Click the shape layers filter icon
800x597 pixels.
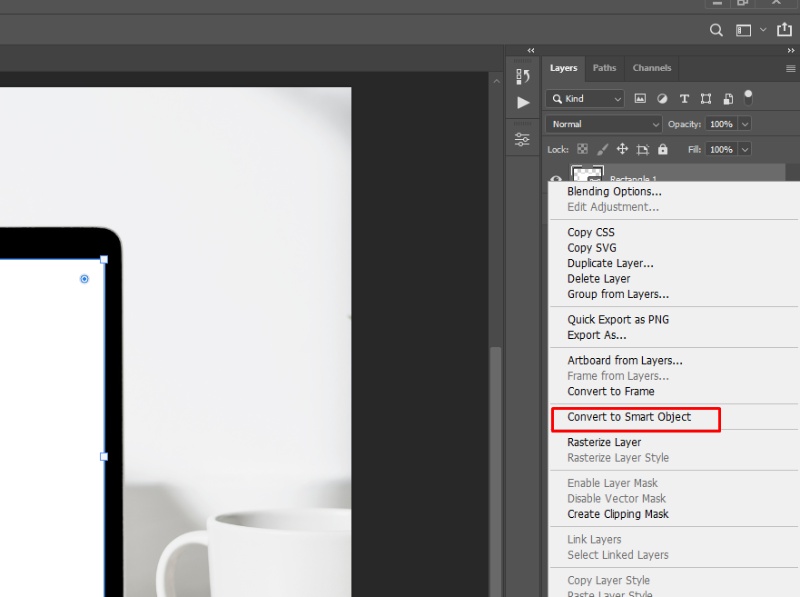click(707, 98)
